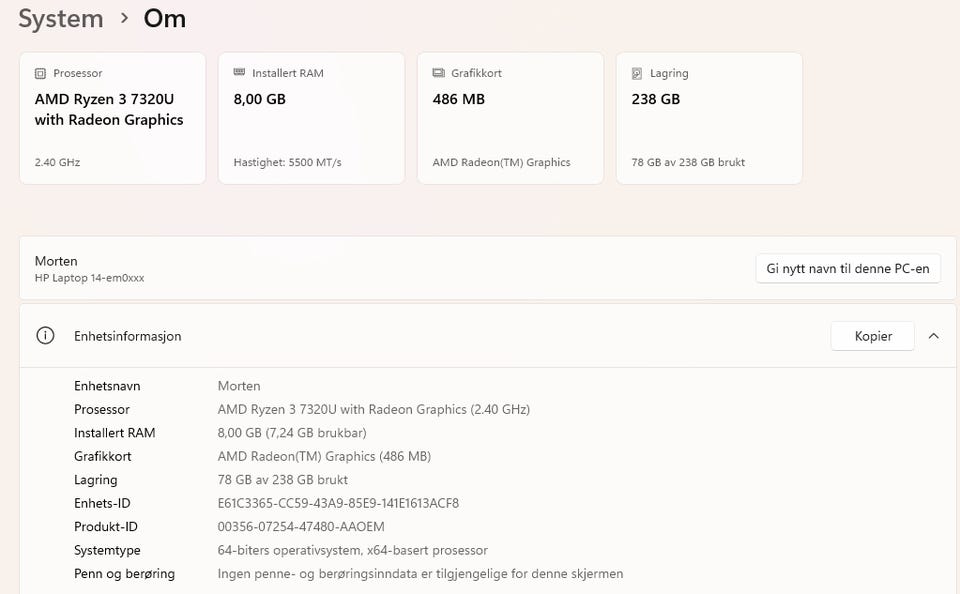Image resolution: width=960 pixels, height=594 pixels.
Task: Click 238 GB on the Lagring card
Action: 656,99
